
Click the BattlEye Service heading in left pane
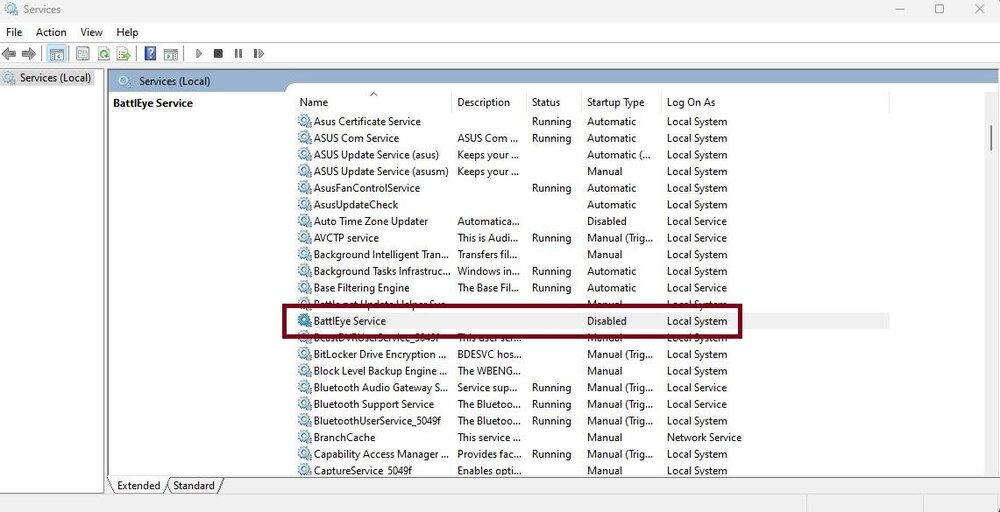tap(153, 103)
